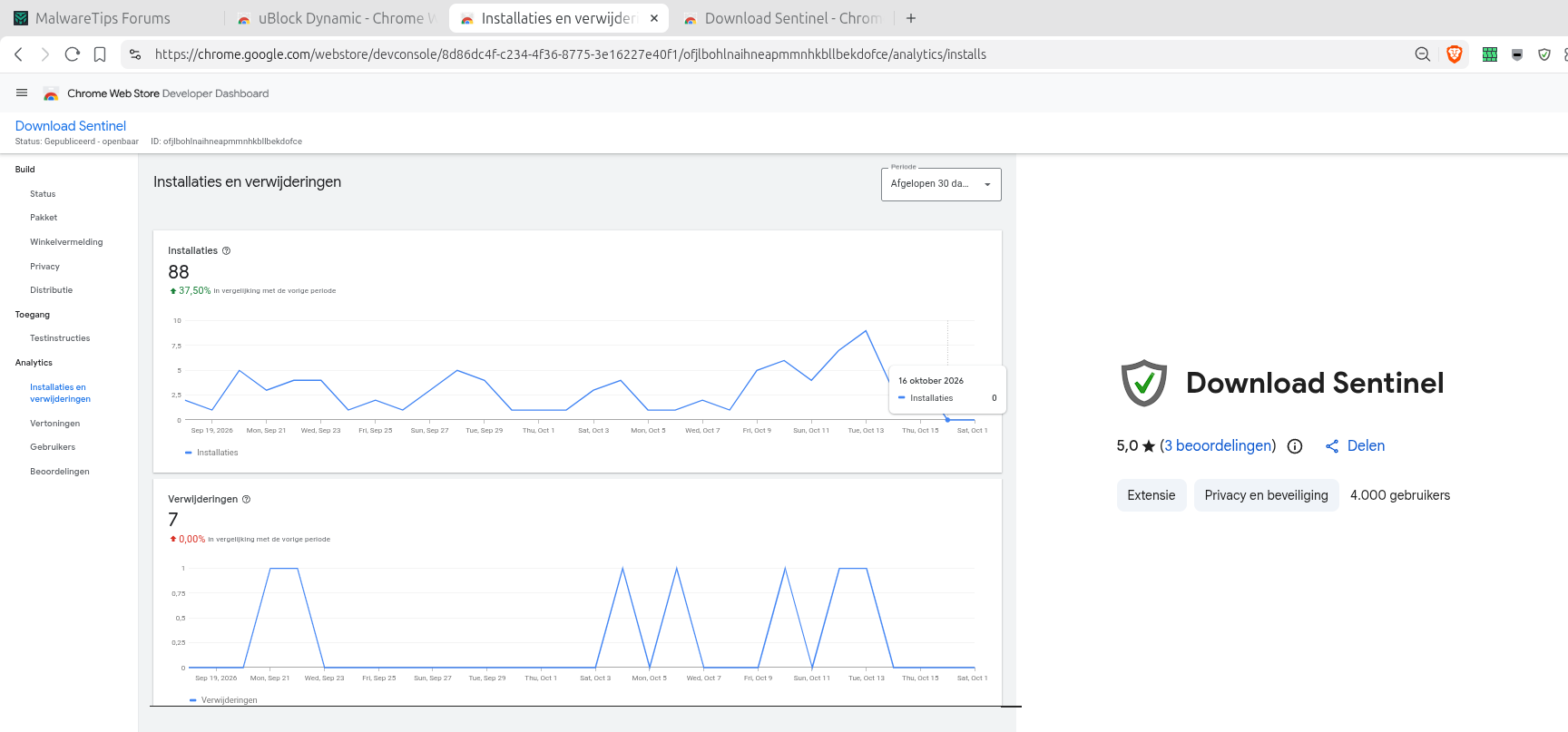This screenshot has width=1568, height=732.
Task: Open the Download Sentinel extension icon in toolbar
Action: 1544,54
